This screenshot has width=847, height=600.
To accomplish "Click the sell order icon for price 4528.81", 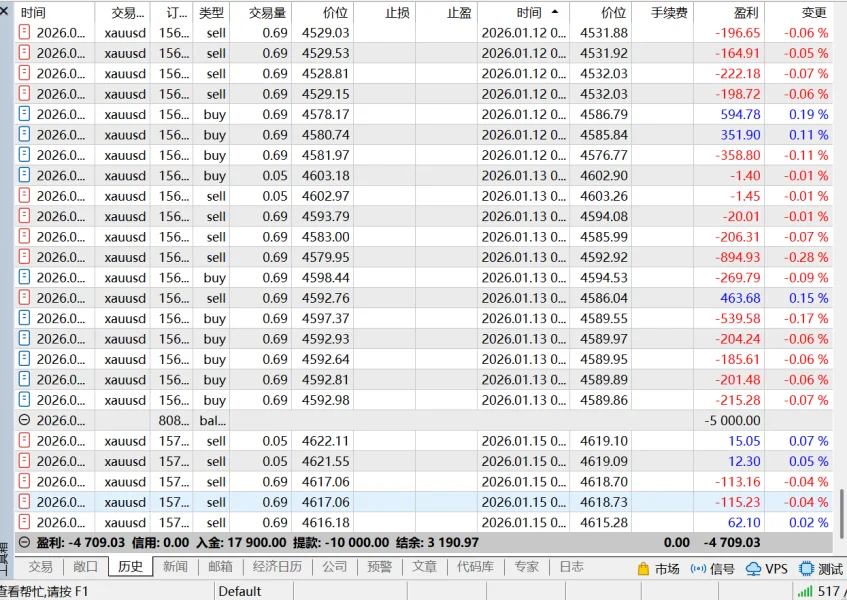I will (x=24, y=73).
